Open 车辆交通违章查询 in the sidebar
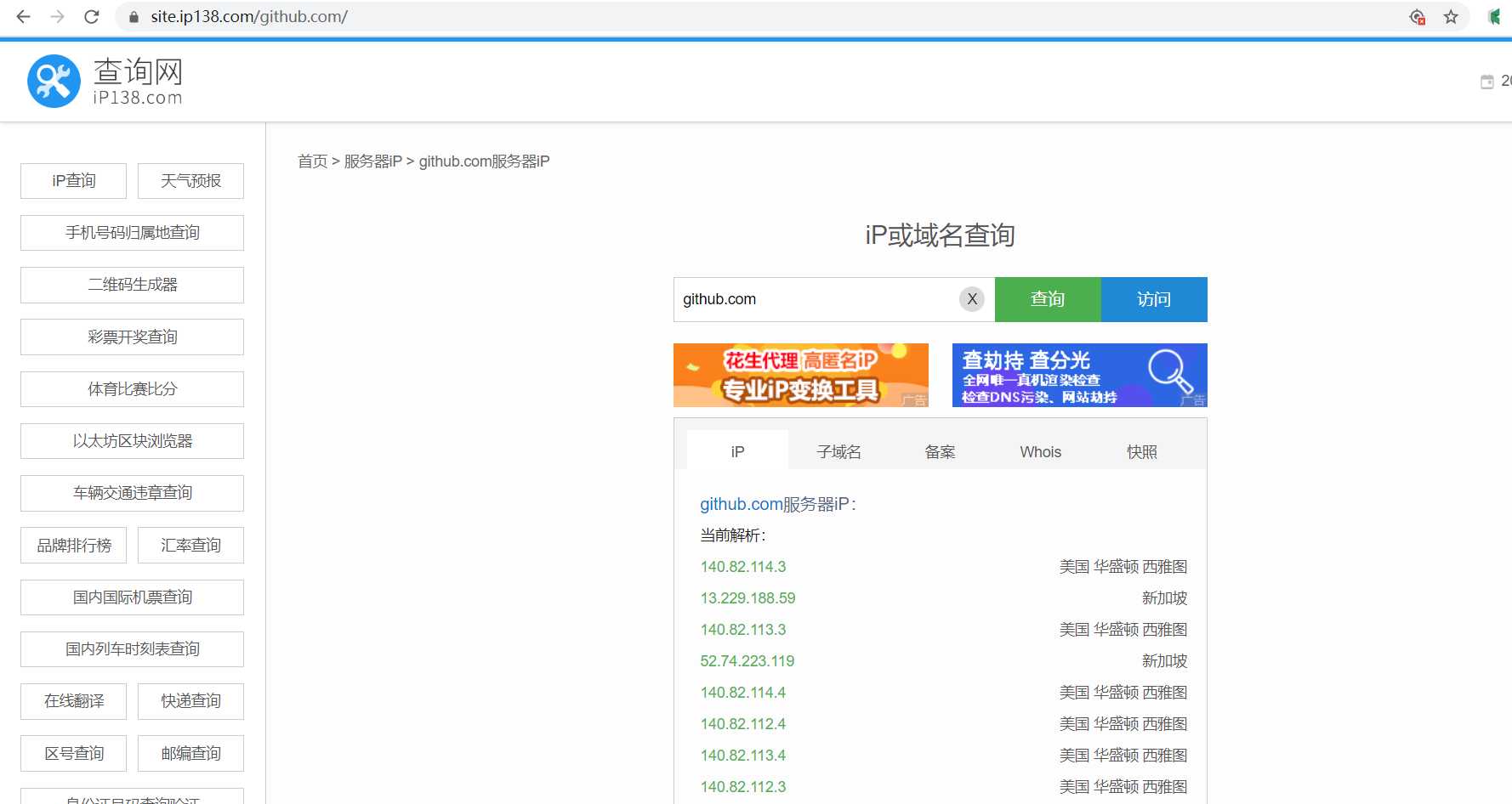The height and width of the screenshot is (804, 1512). pos(132,493)
